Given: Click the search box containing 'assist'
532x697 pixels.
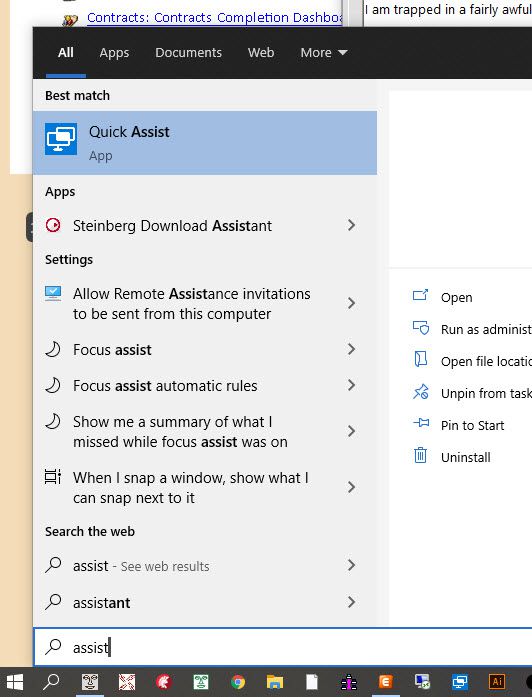Looking at the screenshot, I should [x=283, y=647].
